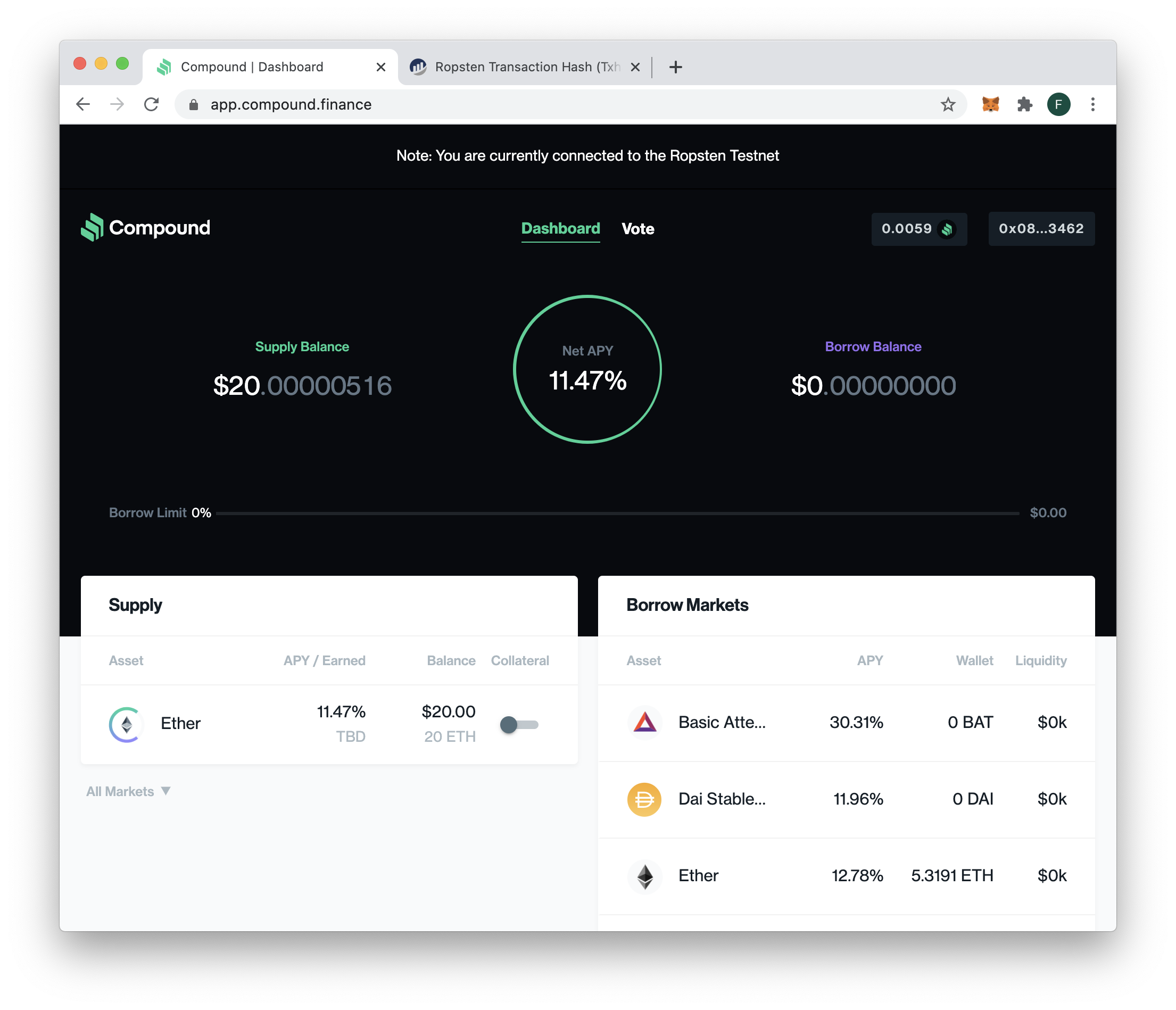Click the browser forward arrow
The width and height of the screenshot is (1176, 1010).
(x=117, y=104)
